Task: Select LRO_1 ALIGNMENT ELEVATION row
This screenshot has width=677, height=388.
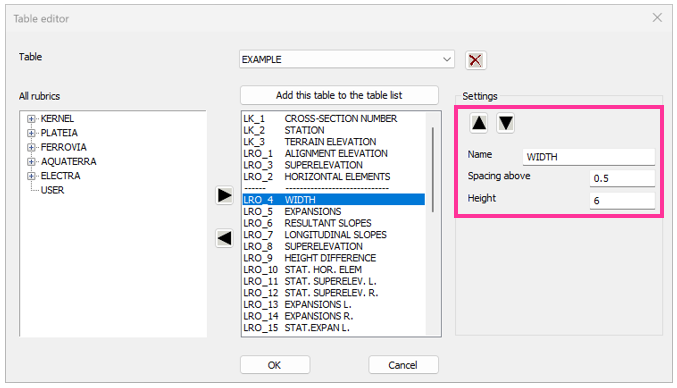Action: (x=333, y=154)
